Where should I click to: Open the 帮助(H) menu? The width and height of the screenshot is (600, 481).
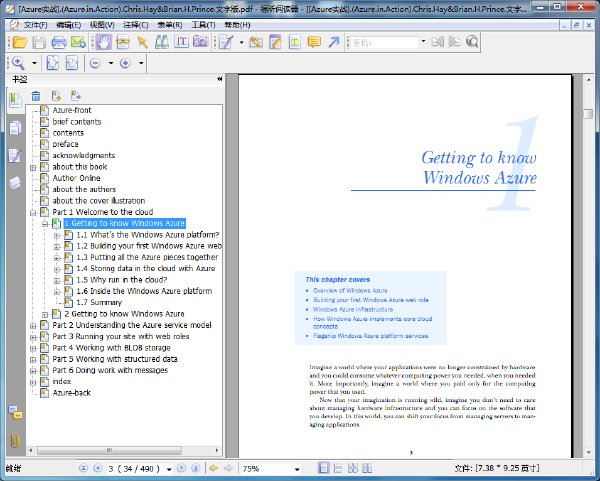pos(237,25)
